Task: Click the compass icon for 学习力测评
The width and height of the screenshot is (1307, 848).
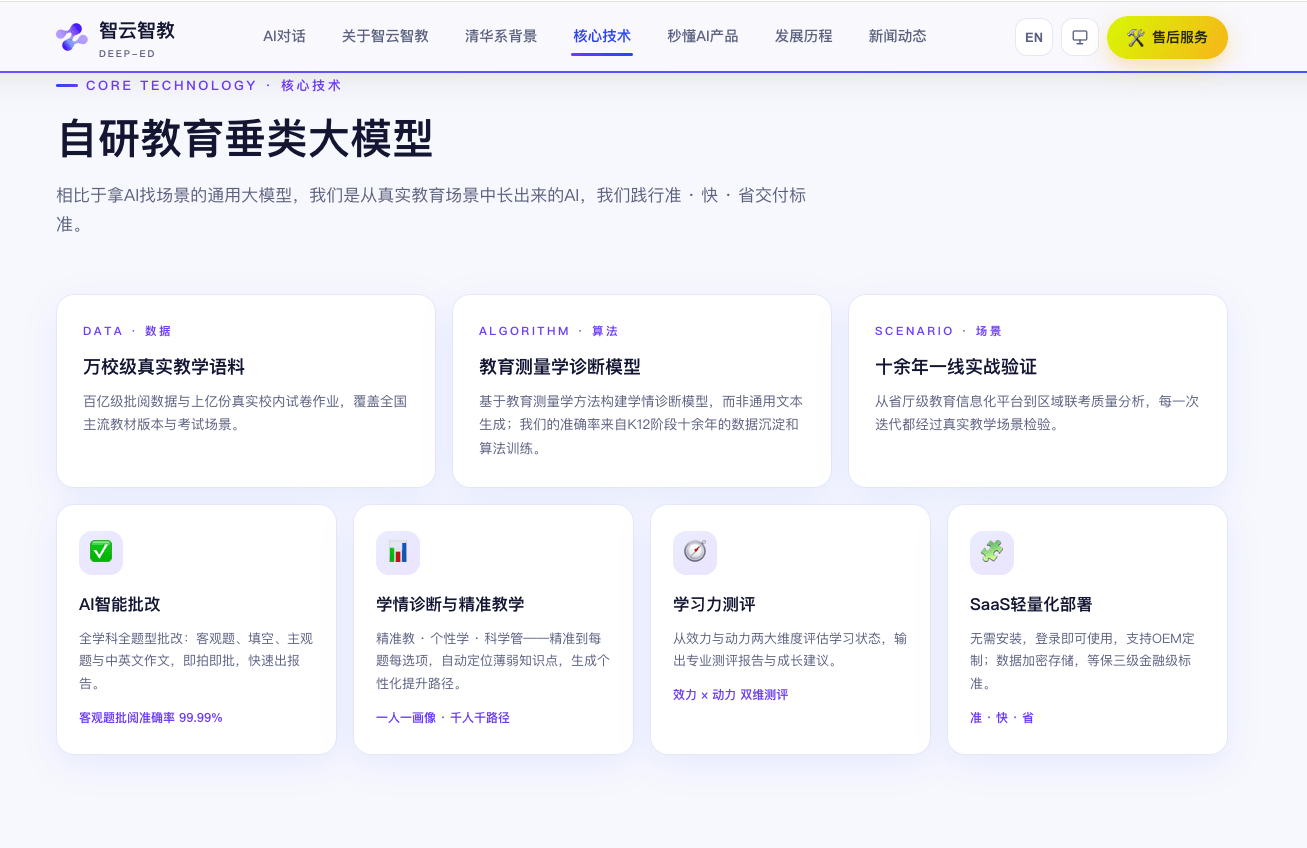Action: pos(695,552)
